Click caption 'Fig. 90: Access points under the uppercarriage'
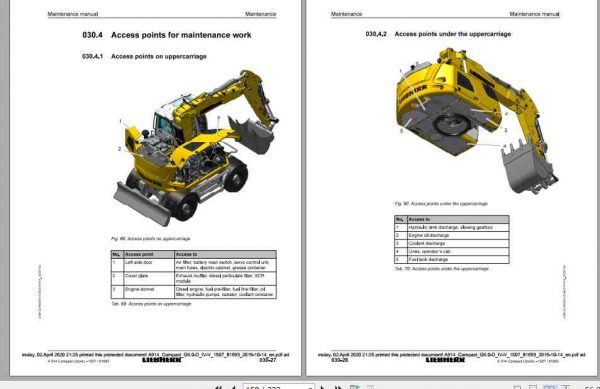Screen dimensions: 600x389 coord(441,204)
